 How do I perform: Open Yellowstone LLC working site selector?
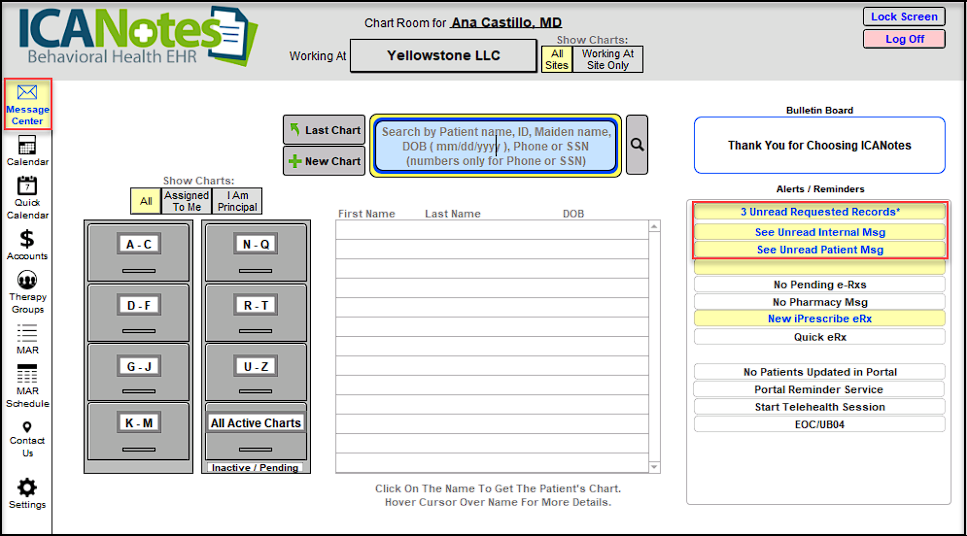443,56
